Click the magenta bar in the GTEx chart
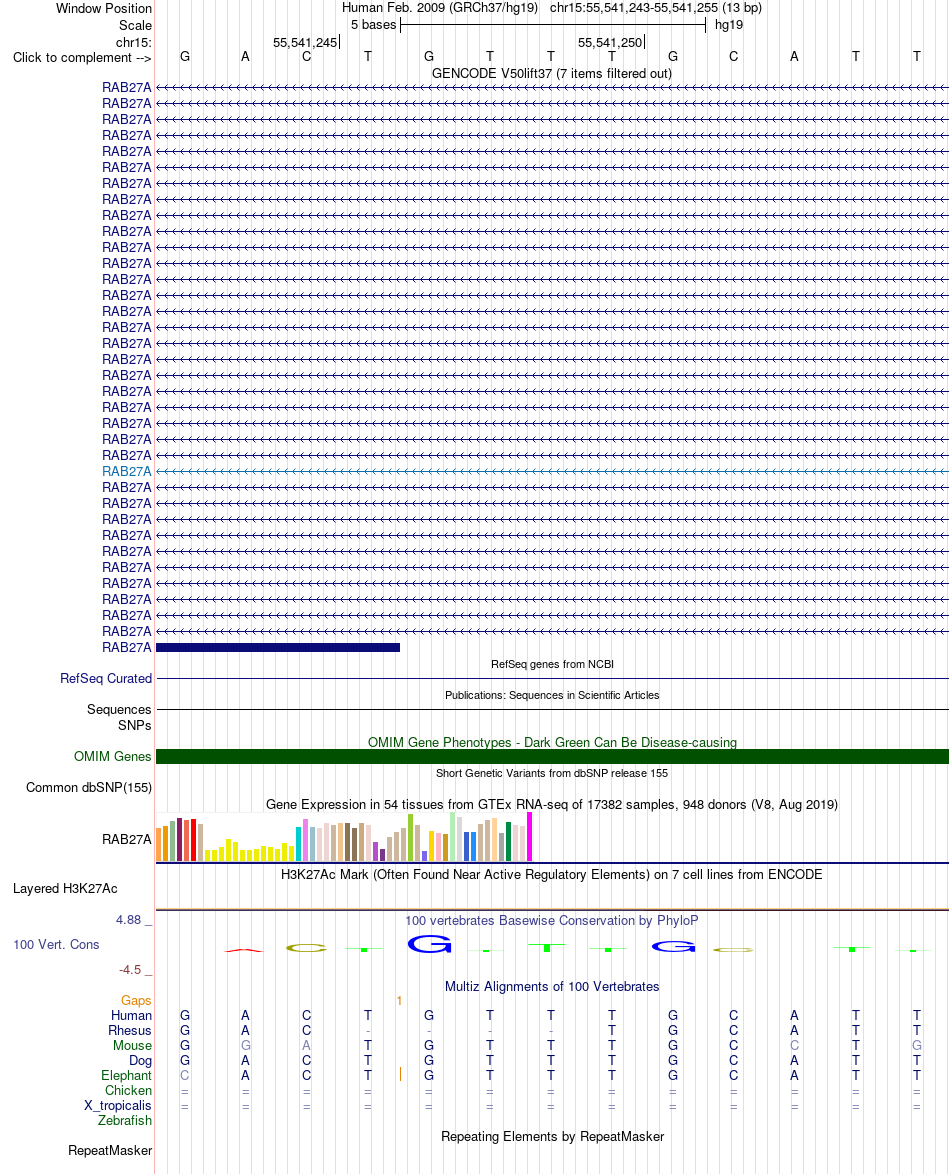 pyautogui.click(x=529, y=837)
